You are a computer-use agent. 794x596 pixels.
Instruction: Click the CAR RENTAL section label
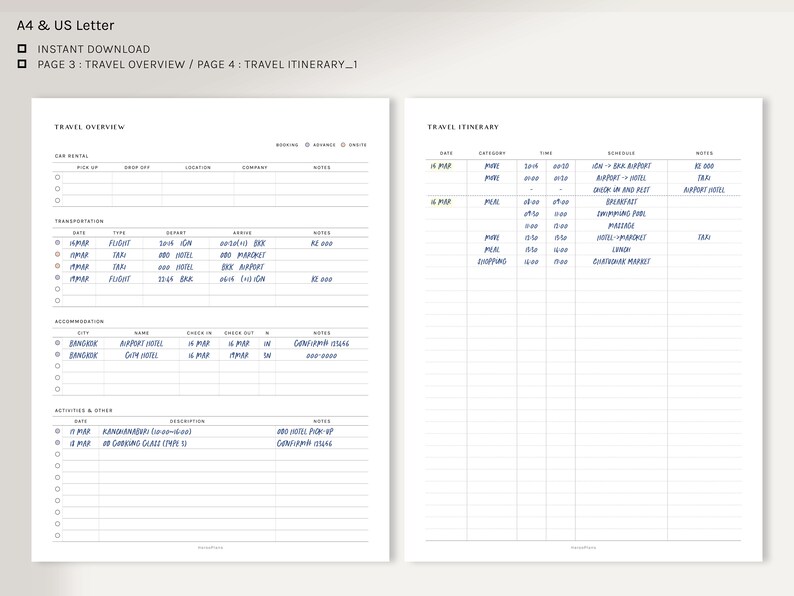71,156
